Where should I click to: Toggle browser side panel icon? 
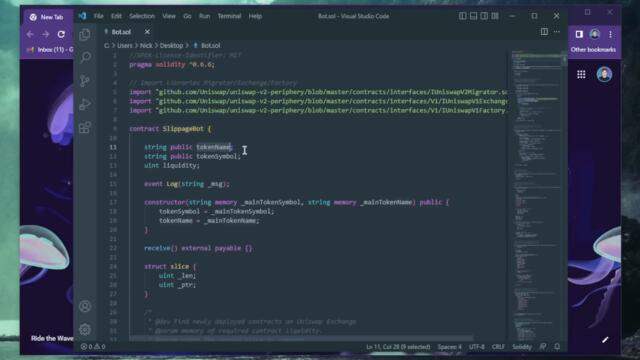click(579, 34)
